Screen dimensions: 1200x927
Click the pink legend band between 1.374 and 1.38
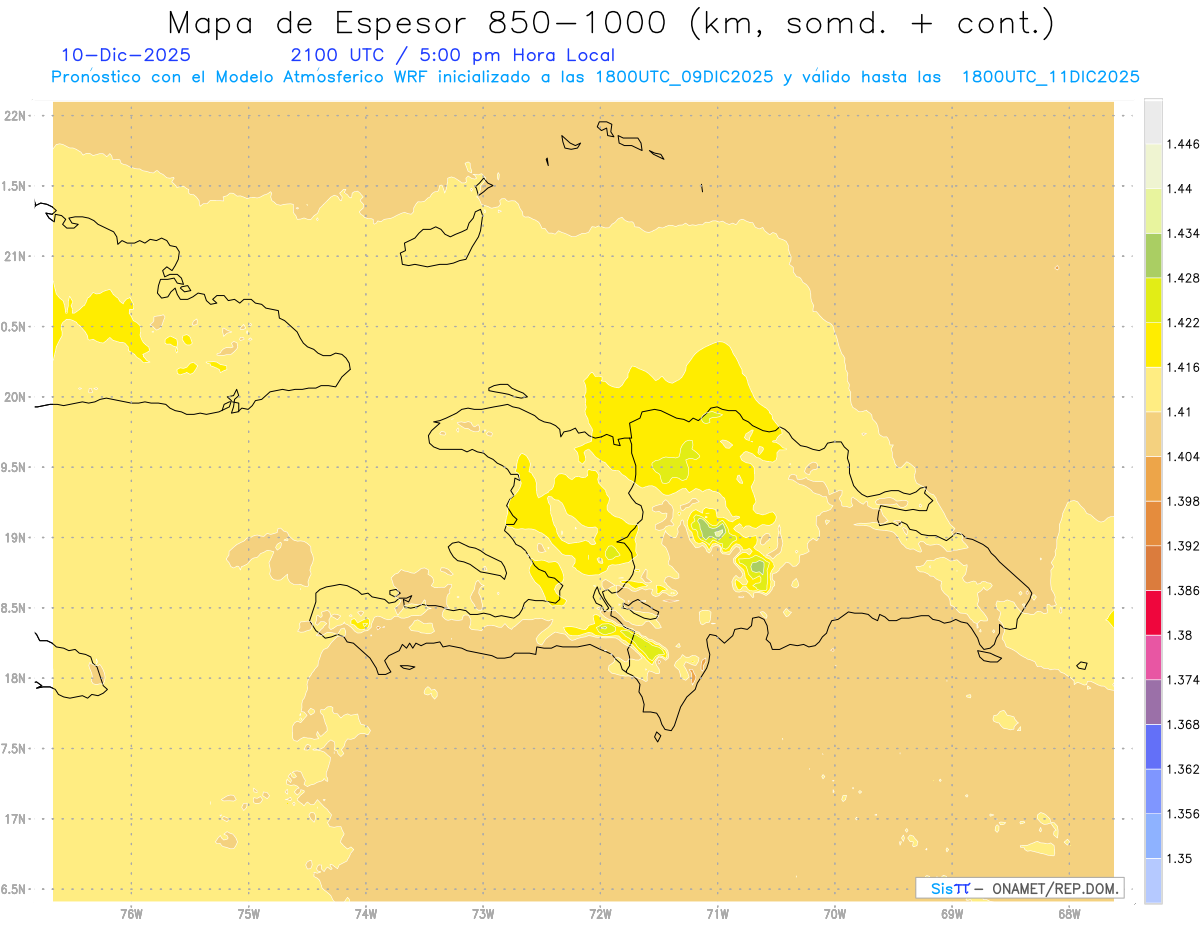pos(1153,657)
